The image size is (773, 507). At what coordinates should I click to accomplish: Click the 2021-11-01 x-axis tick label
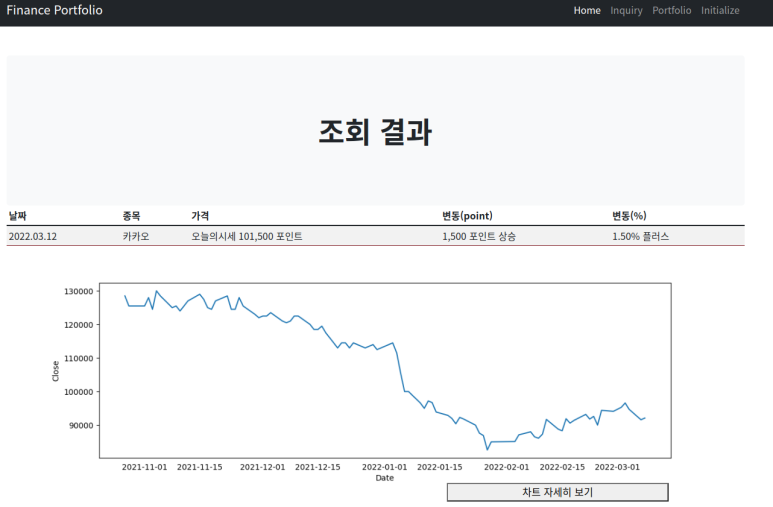pyautogui.click(x=144, y=467)
